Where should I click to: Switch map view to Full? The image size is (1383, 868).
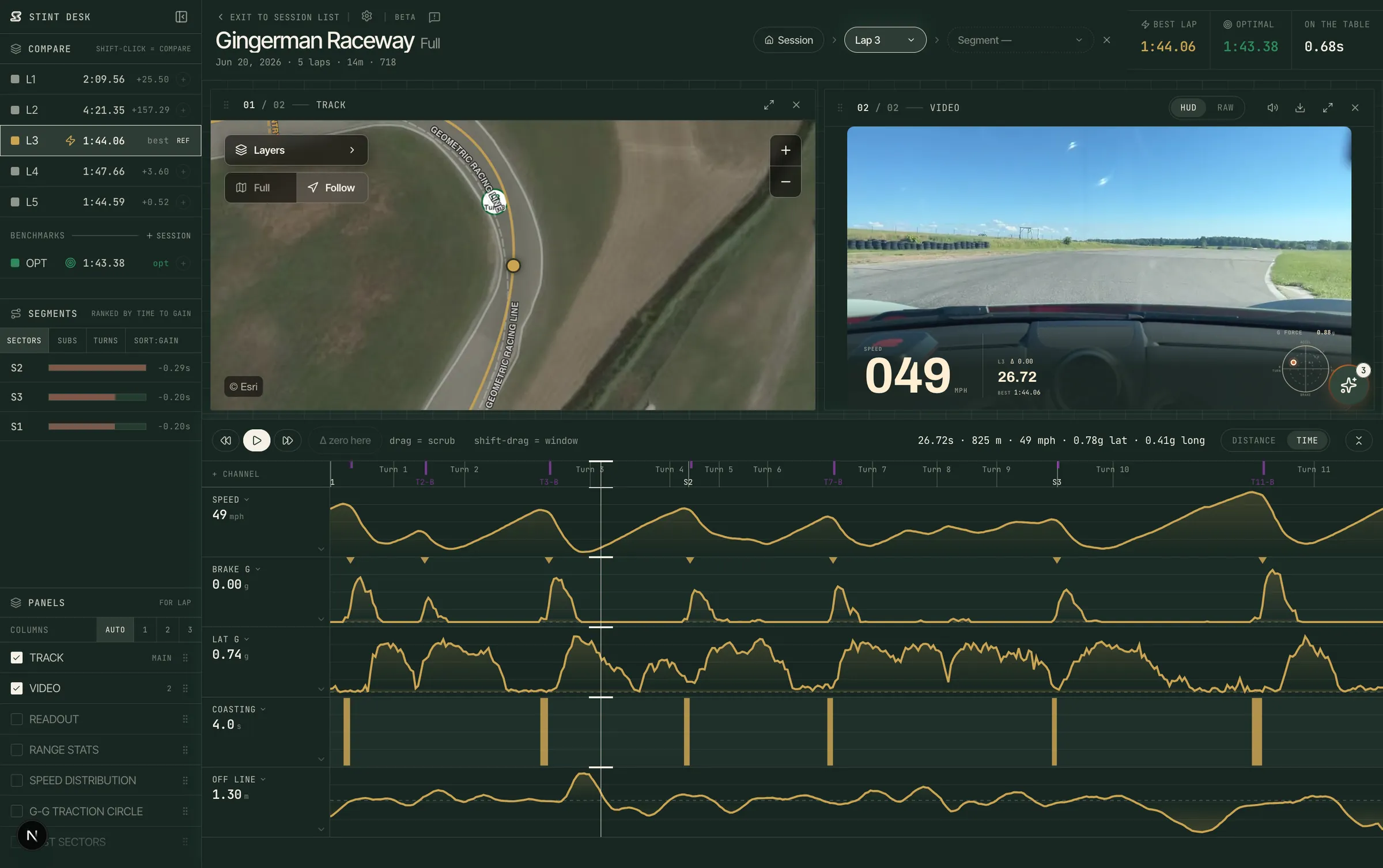[x=260, y=188]
